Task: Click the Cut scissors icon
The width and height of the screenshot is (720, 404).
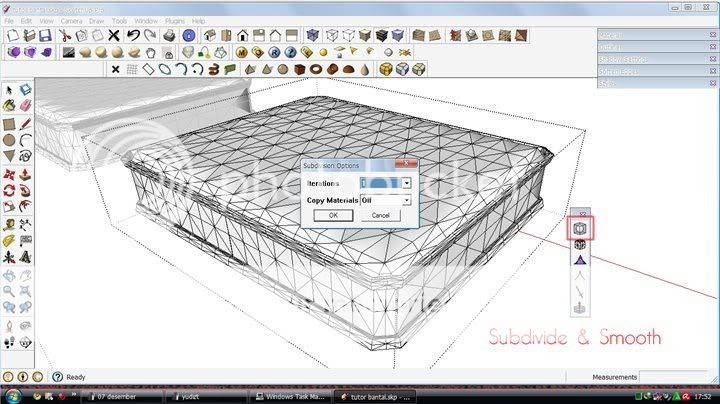Action: click(x=65, y=35)
